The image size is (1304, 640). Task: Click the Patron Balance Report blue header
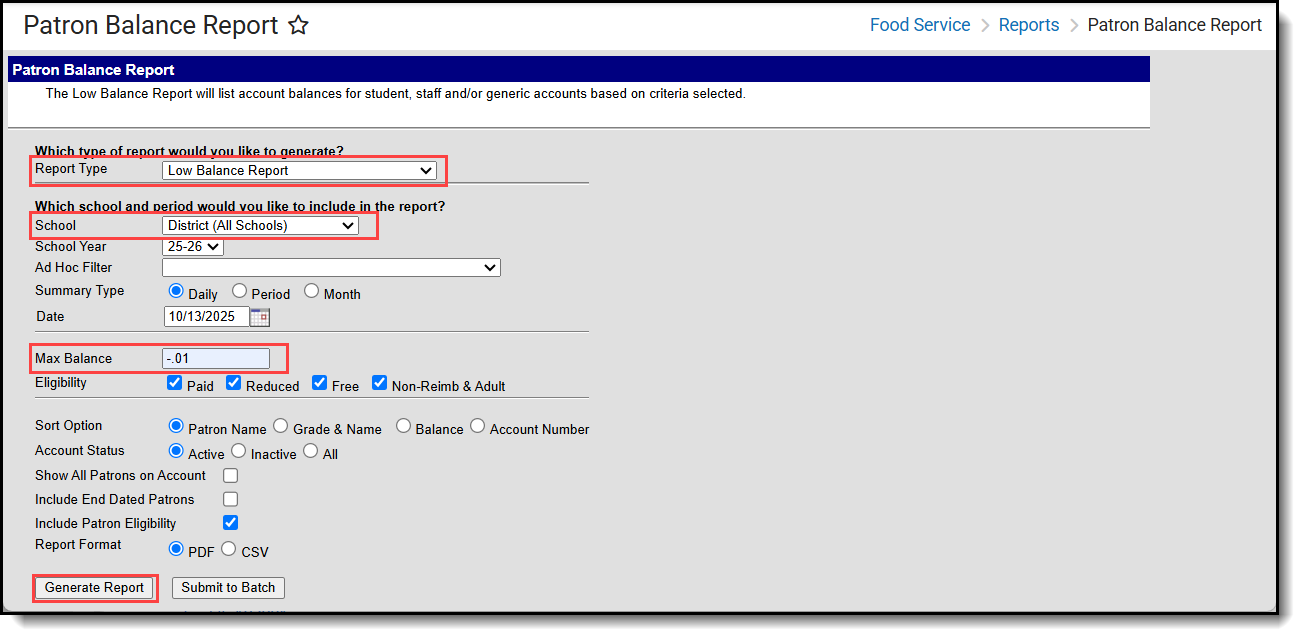pos(578,70)
